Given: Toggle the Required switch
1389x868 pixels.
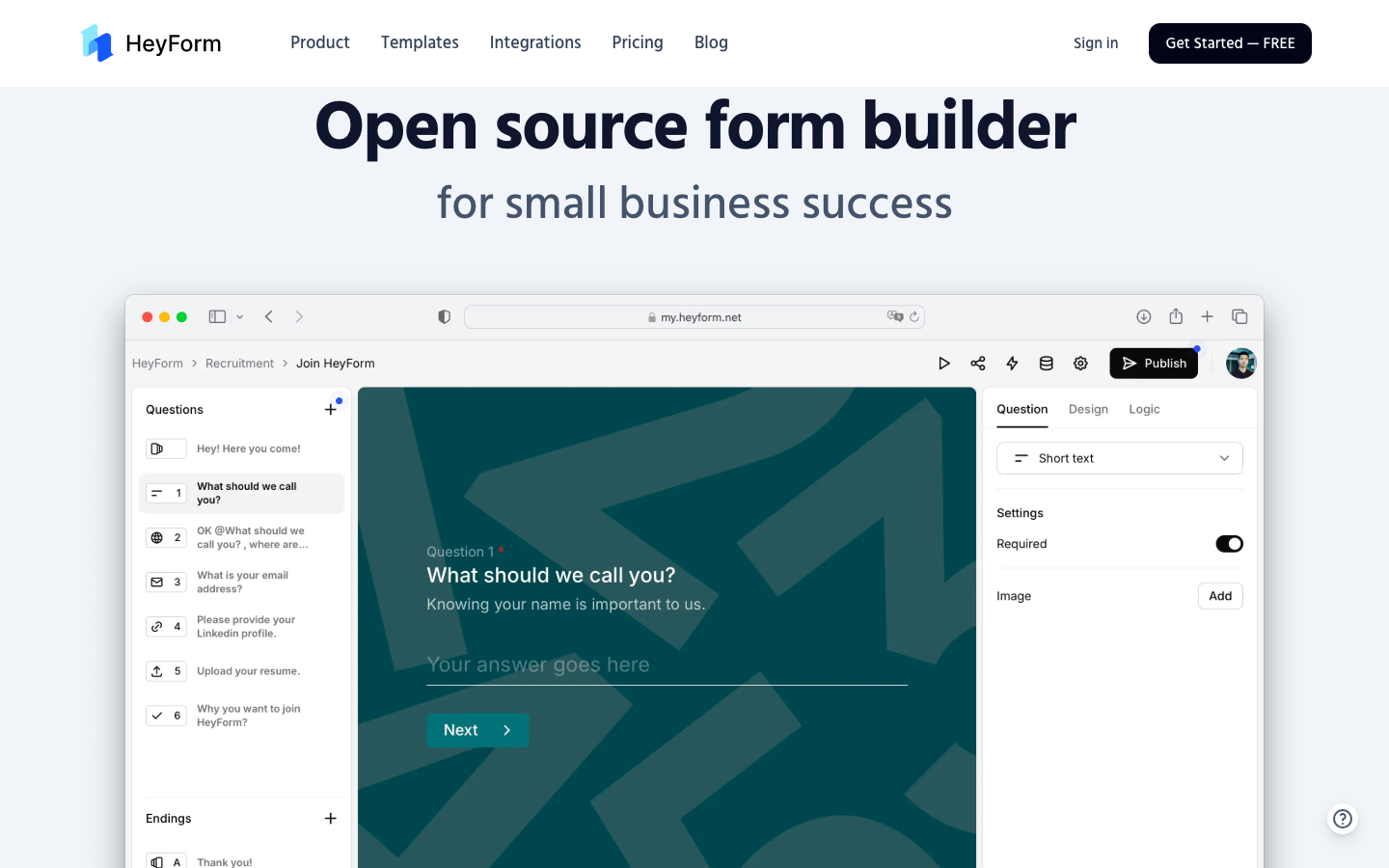Looking at the screenshot, I should tap(1229, 544).
